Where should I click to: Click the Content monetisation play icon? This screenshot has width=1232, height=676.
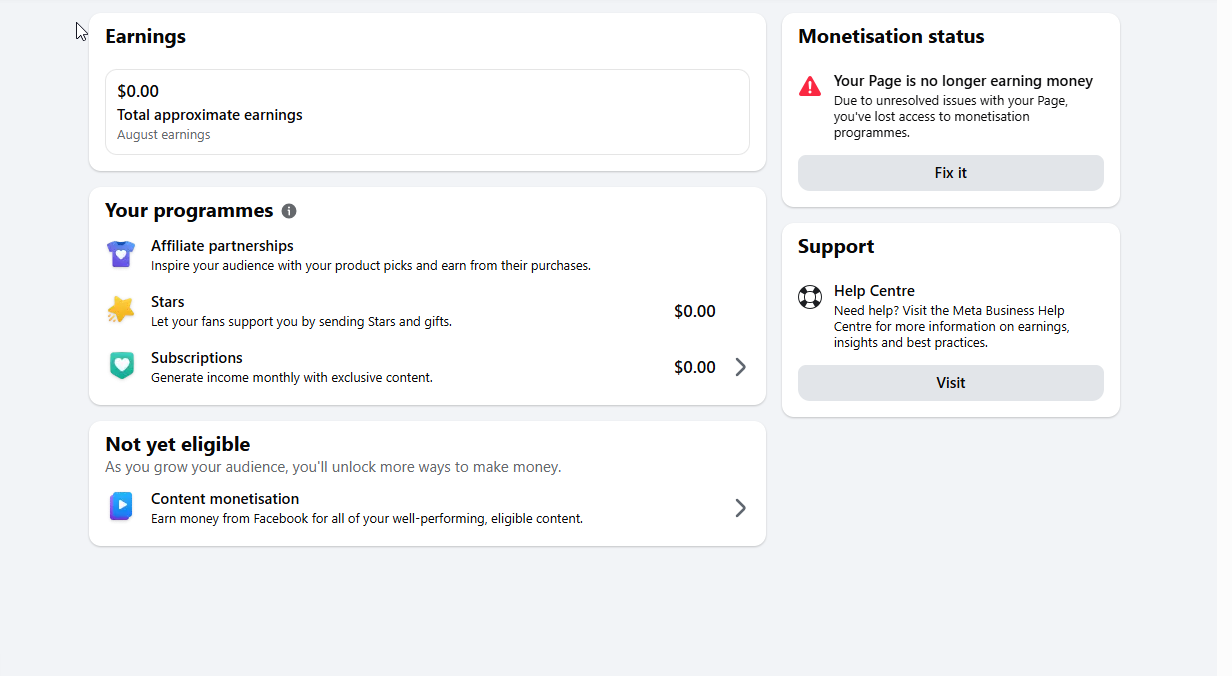[x=121, y=507]
